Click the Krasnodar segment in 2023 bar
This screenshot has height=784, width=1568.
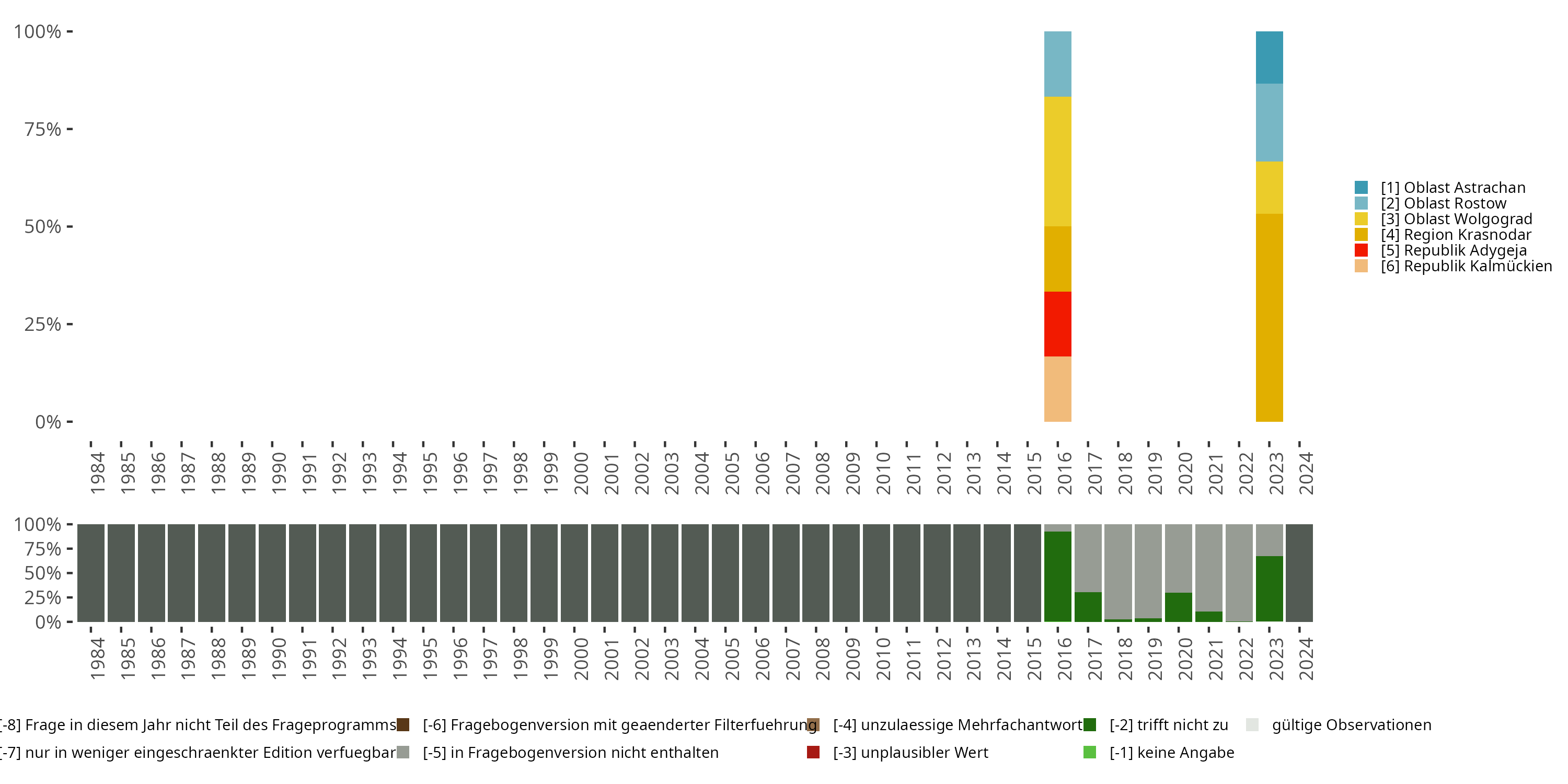1269,317
